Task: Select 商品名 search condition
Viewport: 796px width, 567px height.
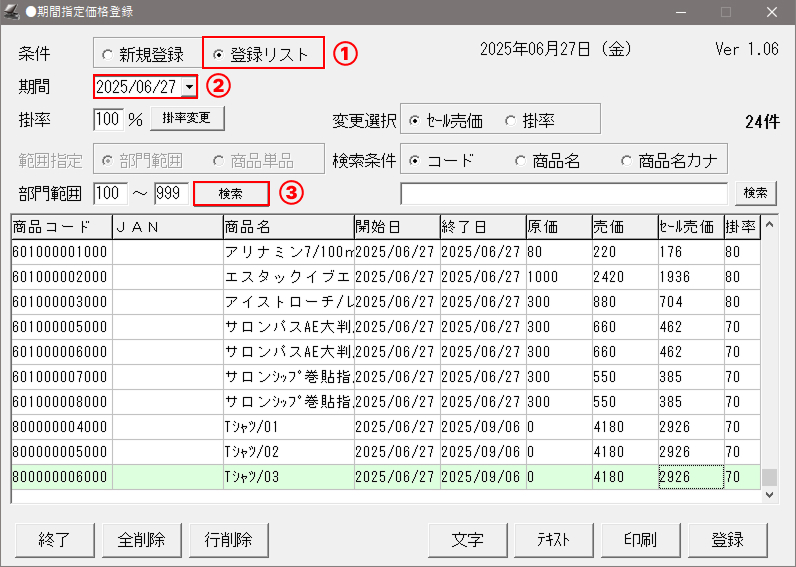Action: click(519, 161)
